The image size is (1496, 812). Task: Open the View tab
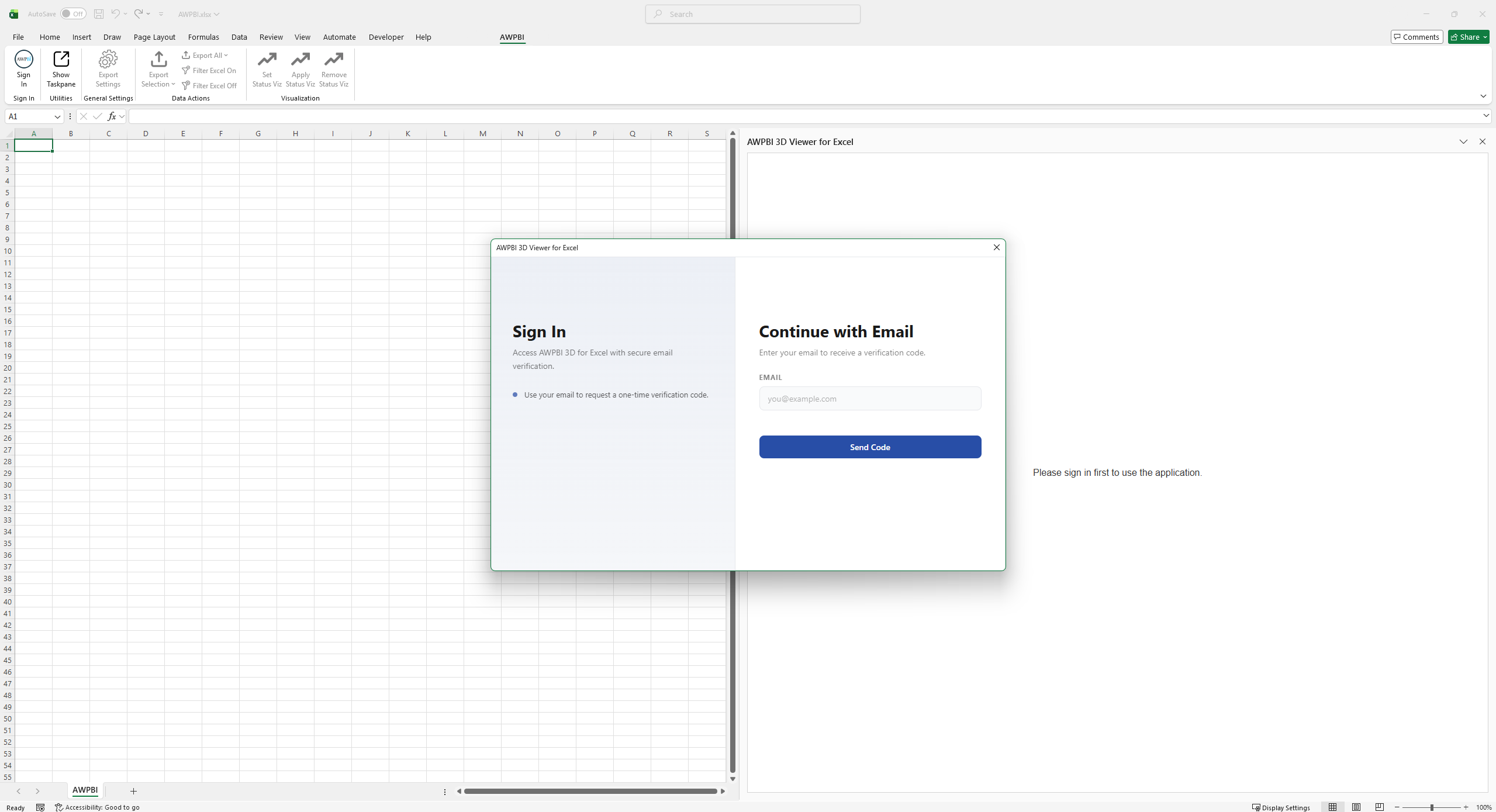click(302, 37)
